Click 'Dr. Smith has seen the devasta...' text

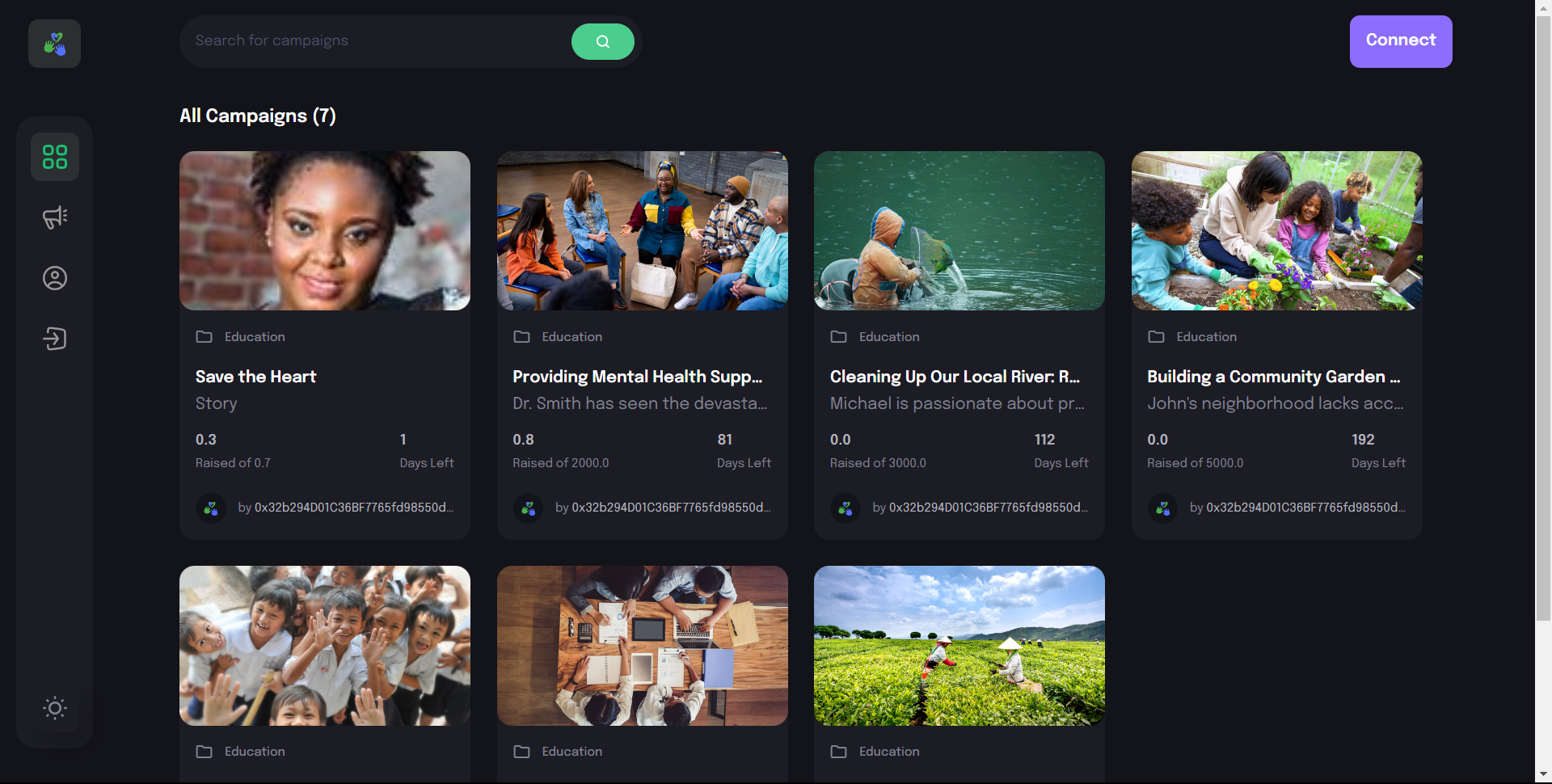[x=640, y=403]
